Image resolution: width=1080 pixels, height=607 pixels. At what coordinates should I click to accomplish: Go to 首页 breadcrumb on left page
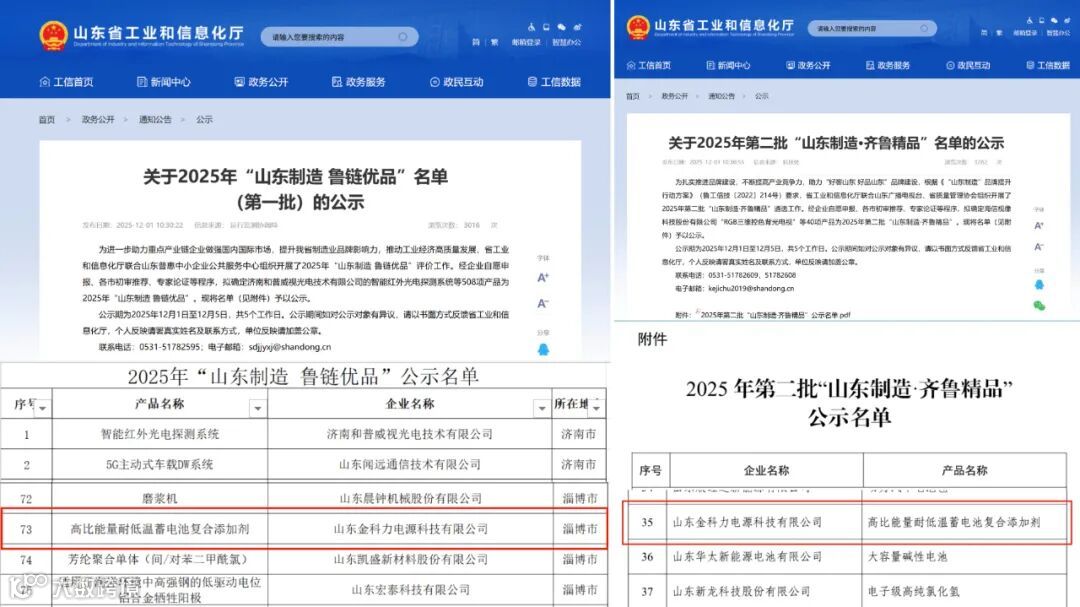pos(47,120)
